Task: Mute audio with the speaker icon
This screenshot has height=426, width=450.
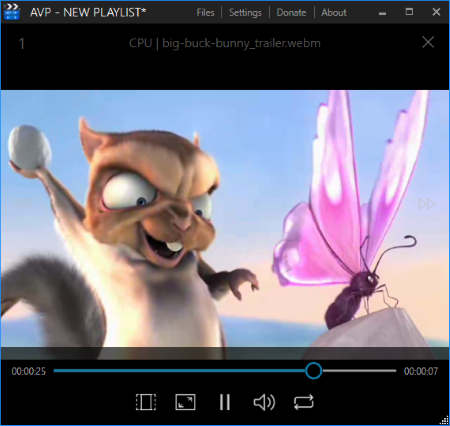Action: coord(264,402)
